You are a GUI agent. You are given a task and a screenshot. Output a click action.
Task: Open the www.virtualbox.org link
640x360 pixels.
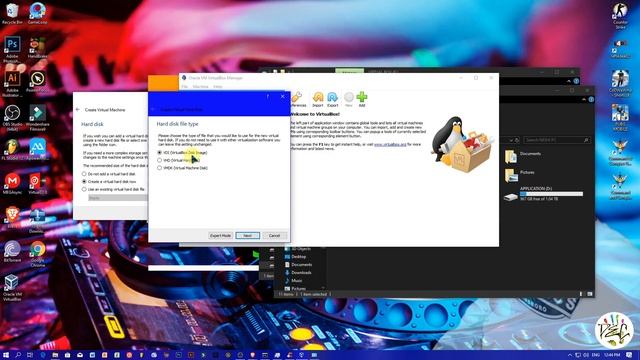click(x=390, y=144)
